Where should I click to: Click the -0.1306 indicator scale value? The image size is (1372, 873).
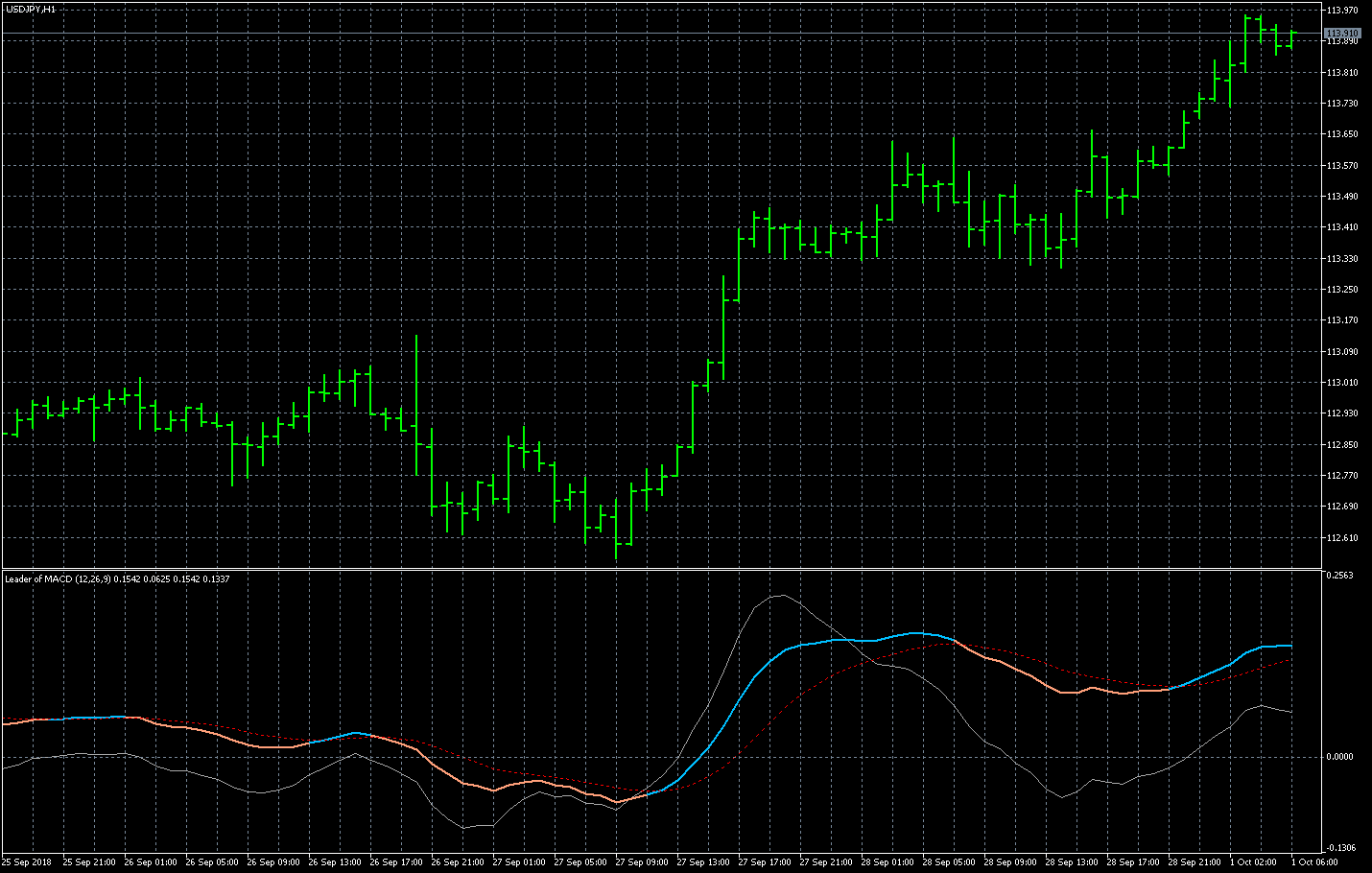pos(1339,848)
